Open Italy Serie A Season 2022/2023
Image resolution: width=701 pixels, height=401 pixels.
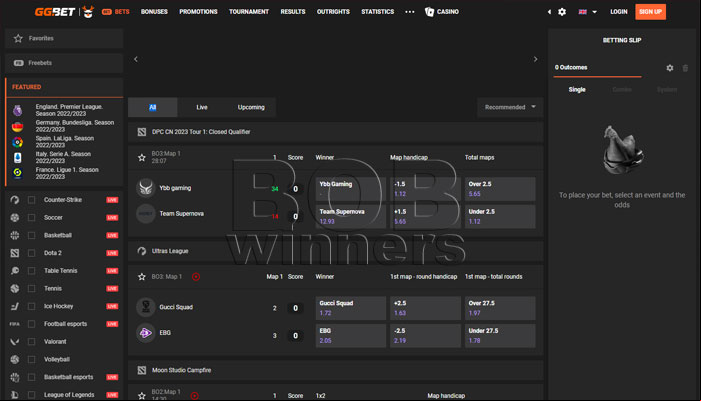click(x=63, y=157)
